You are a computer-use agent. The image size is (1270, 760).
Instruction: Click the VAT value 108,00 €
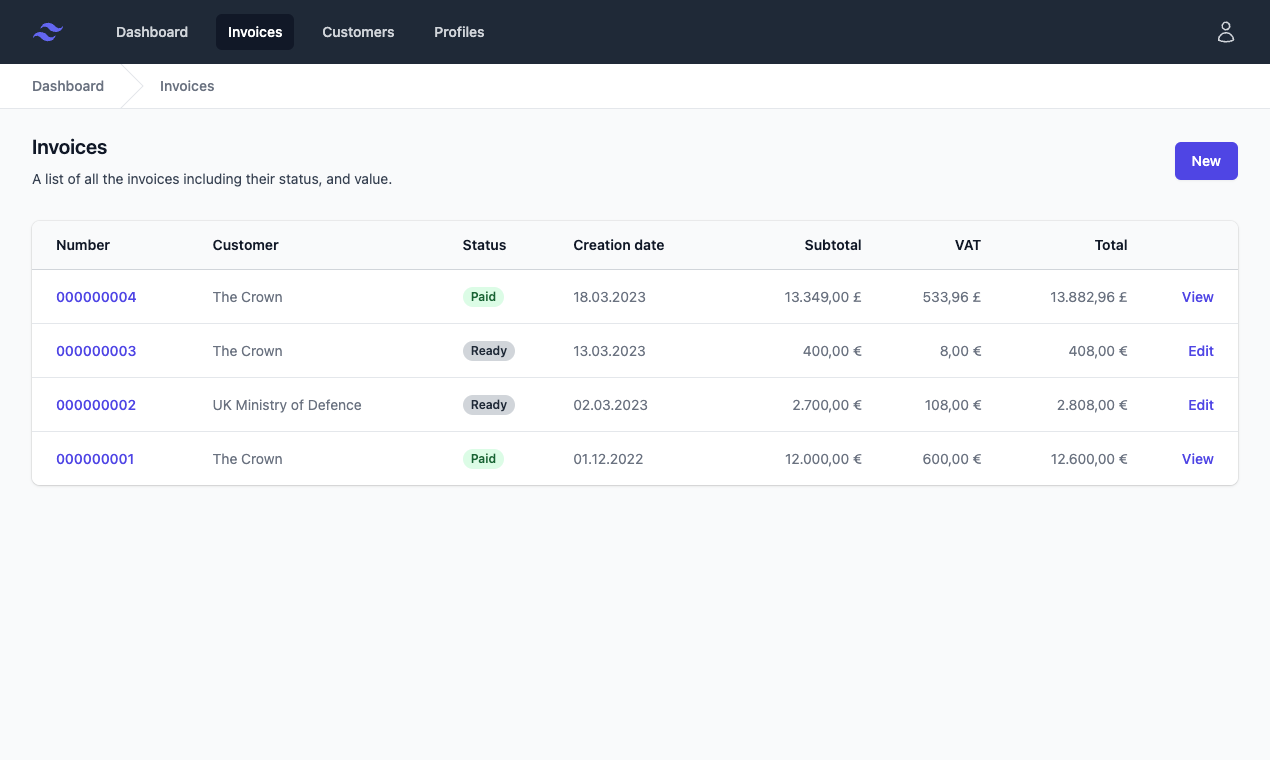coord(952,405)
